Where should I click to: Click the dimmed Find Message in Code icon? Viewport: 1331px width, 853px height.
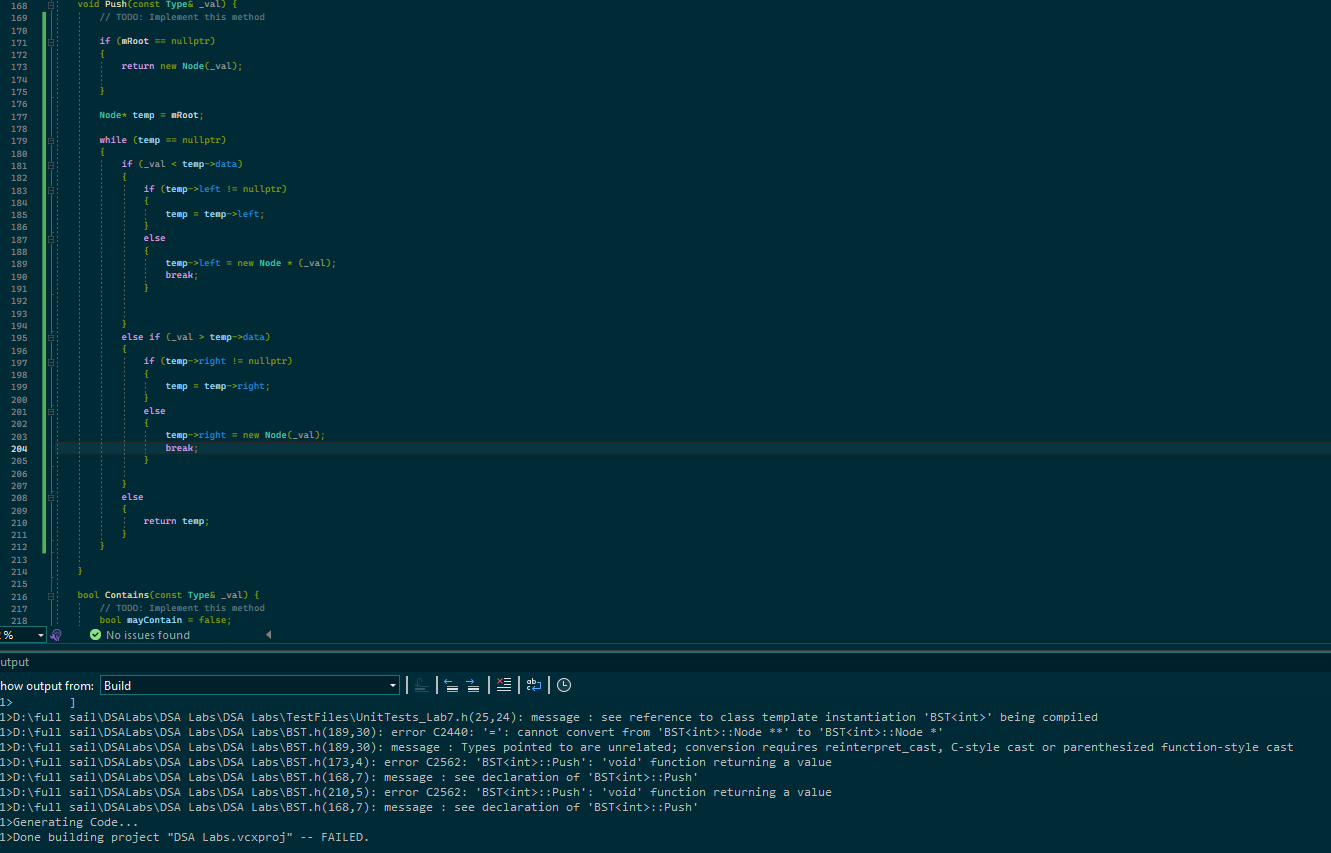click(421, 685)
